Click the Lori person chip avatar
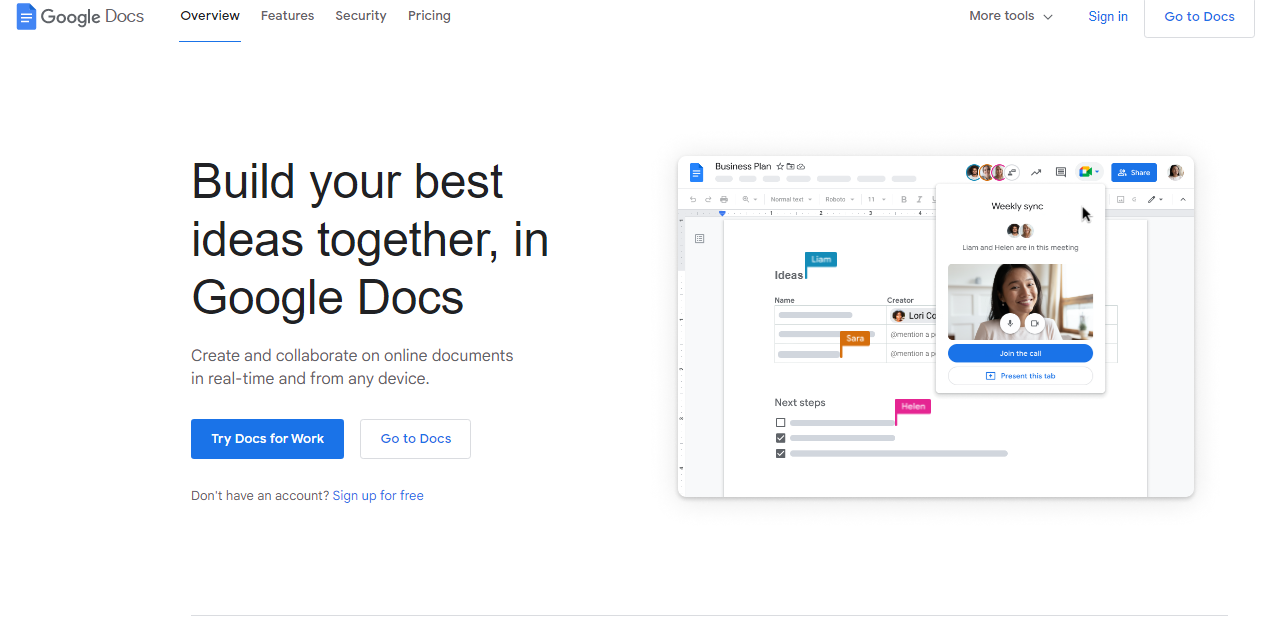The width and height of the screenshot is (1261, 624). click(x=899, y=316)
